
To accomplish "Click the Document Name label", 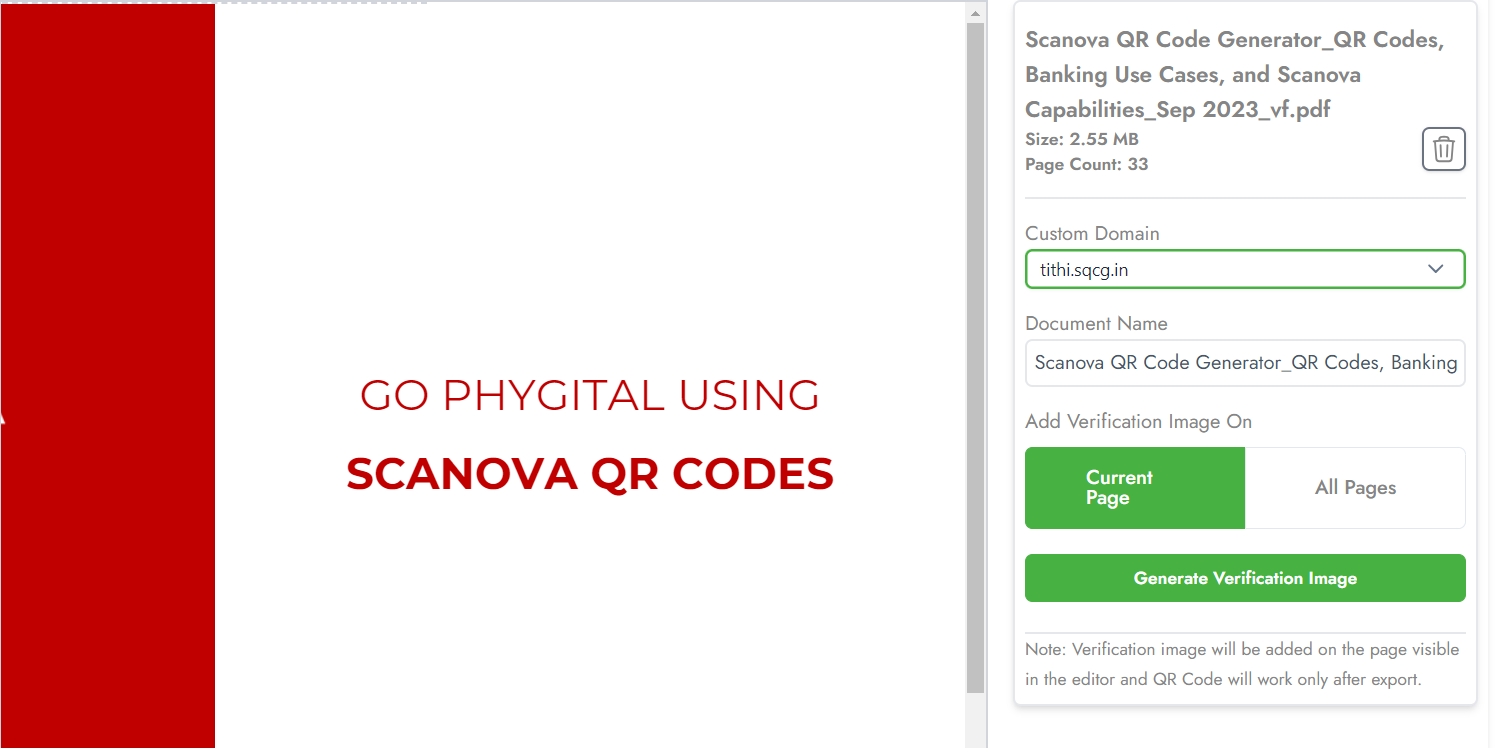I will click(1096, 324).
